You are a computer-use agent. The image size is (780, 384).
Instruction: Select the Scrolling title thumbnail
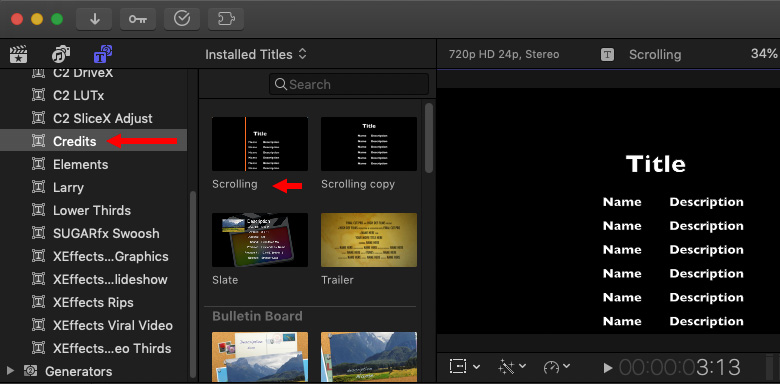(260, 144)
